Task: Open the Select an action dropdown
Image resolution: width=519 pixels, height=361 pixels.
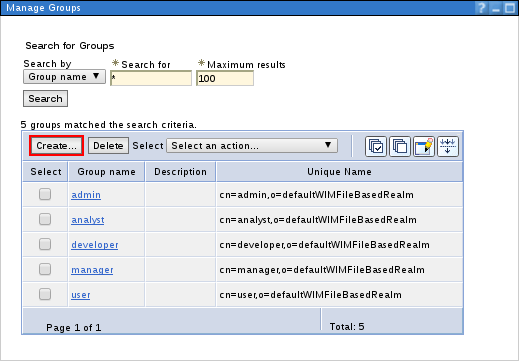Action: point(252,146)
